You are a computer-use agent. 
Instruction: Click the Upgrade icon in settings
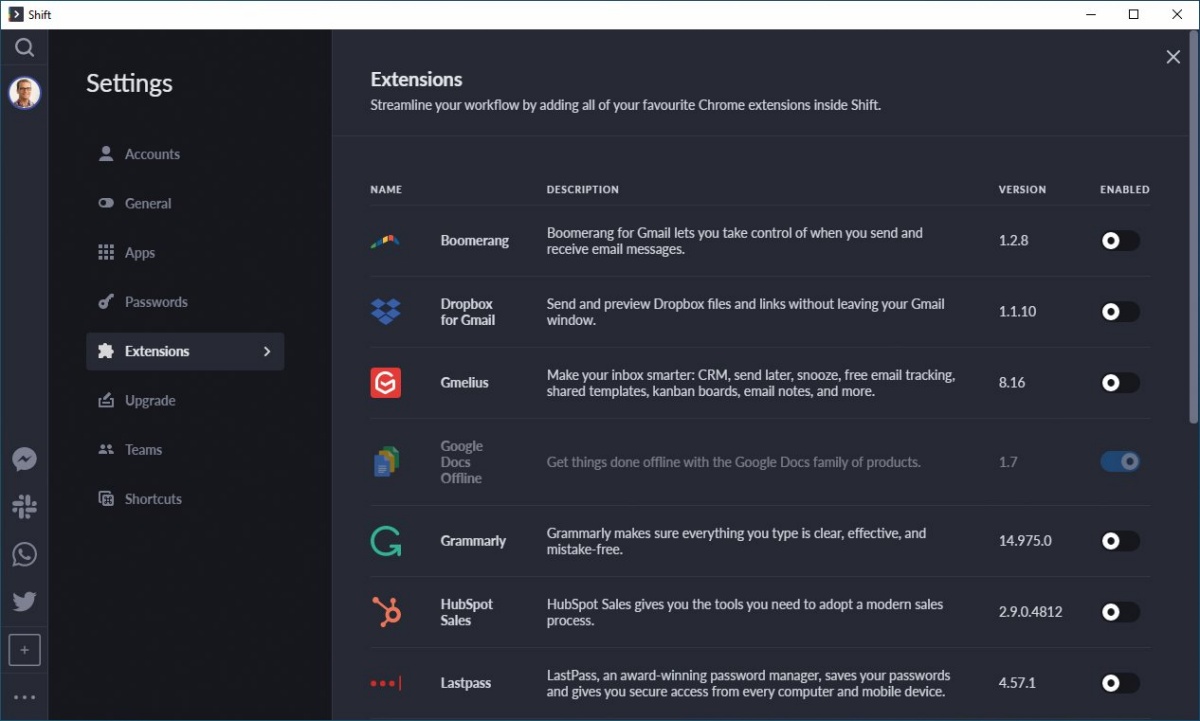coord(106,400)
